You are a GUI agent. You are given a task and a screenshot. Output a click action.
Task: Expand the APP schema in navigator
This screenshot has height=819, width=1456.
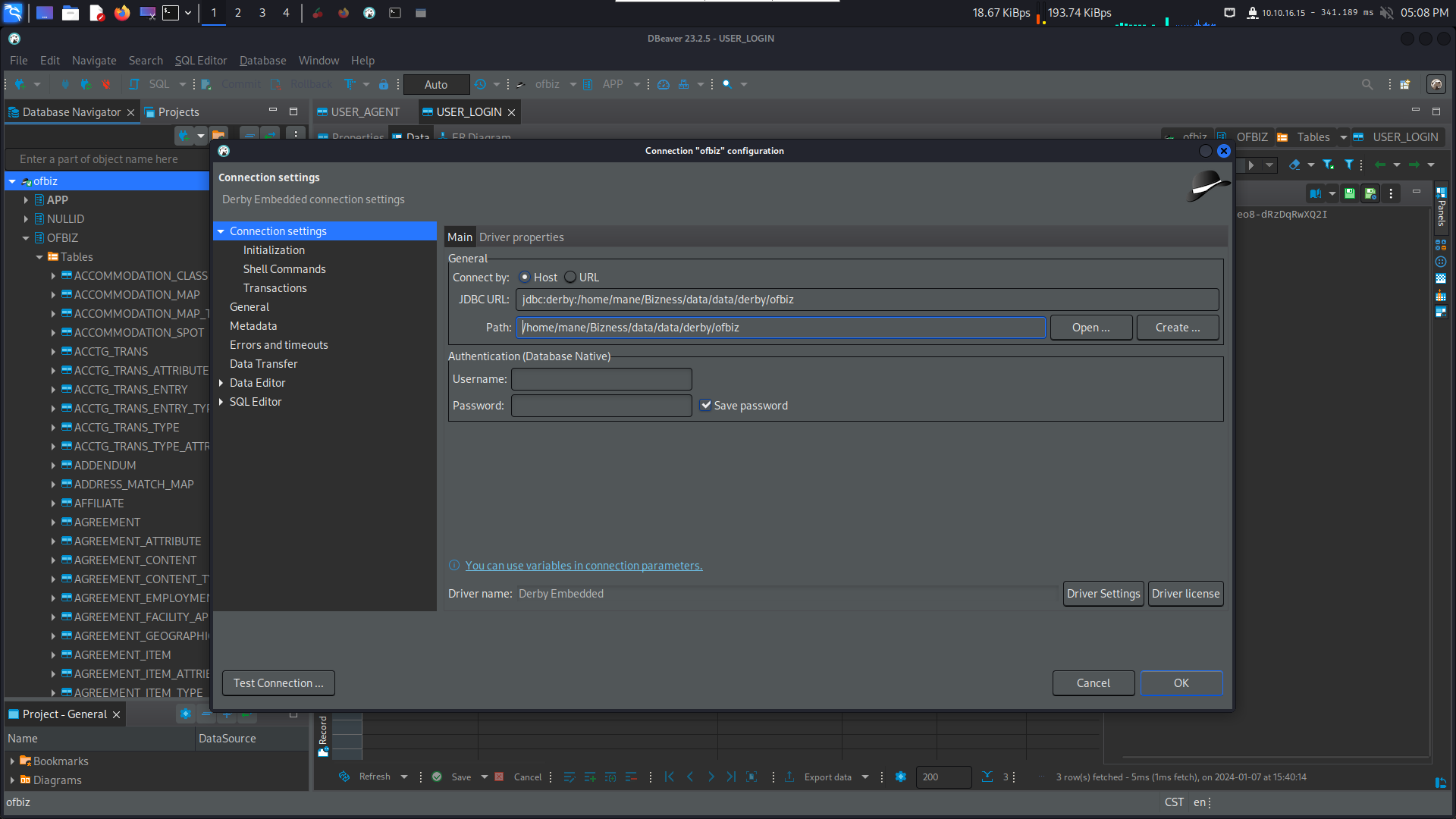pos(26,200)
